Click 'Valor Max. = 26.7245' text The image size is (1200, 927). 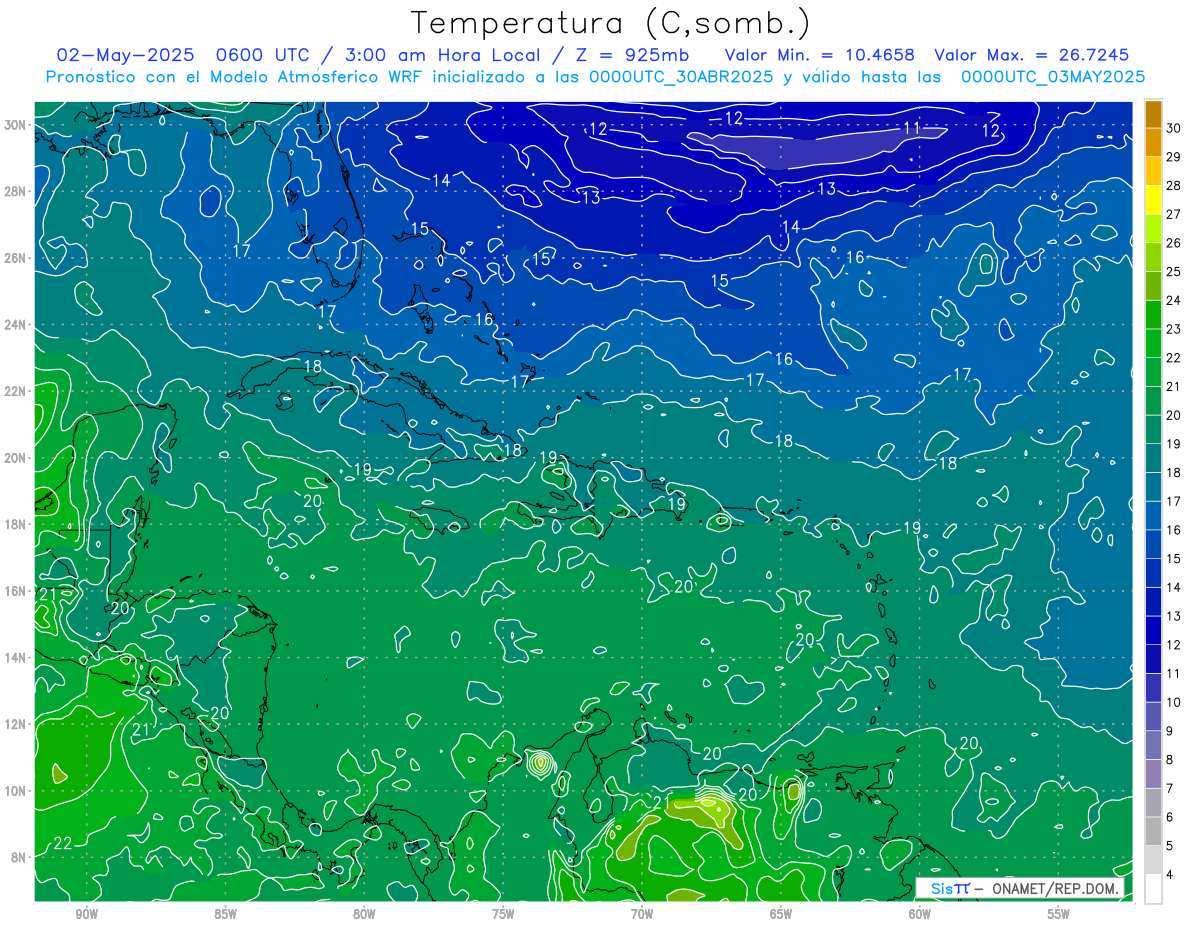[1032, 55]
